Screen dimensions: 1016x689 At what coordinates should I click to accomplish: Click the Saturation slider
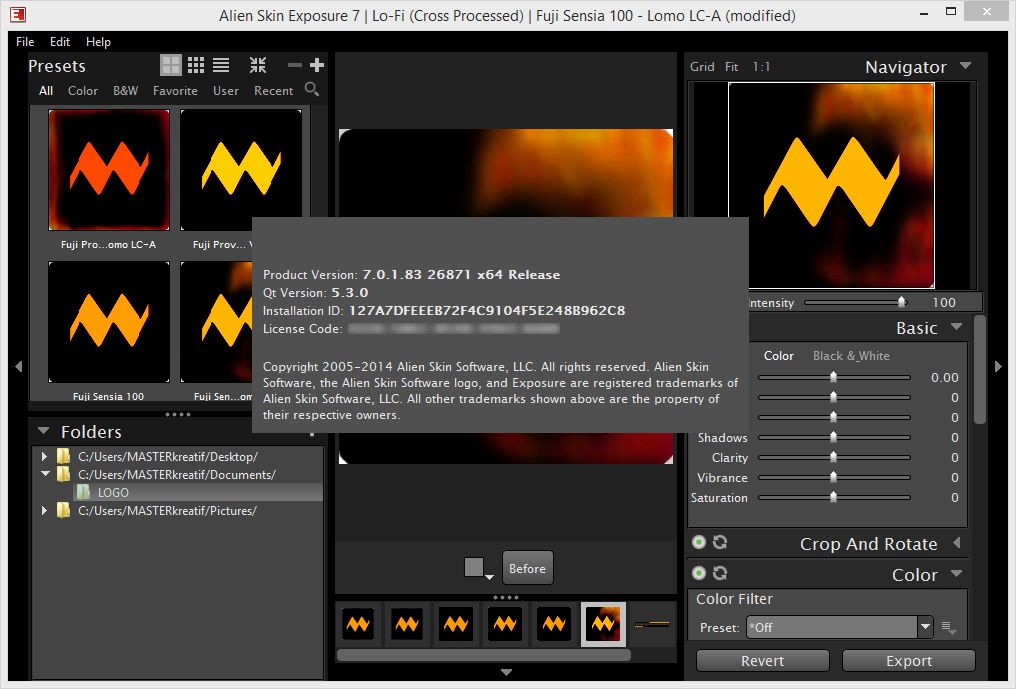(x=834, y=498)
